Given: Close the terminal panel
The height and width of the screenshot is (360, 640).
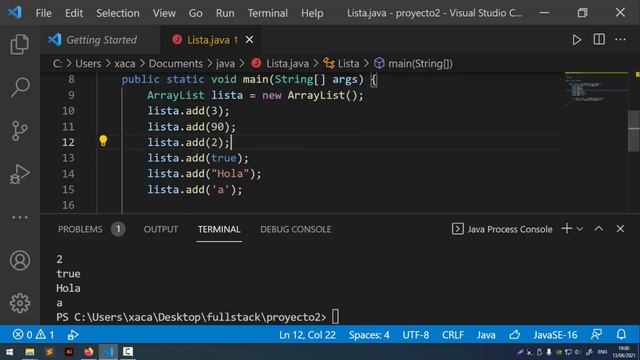Looking at the screenshot, I should click(x=620, y=229).
